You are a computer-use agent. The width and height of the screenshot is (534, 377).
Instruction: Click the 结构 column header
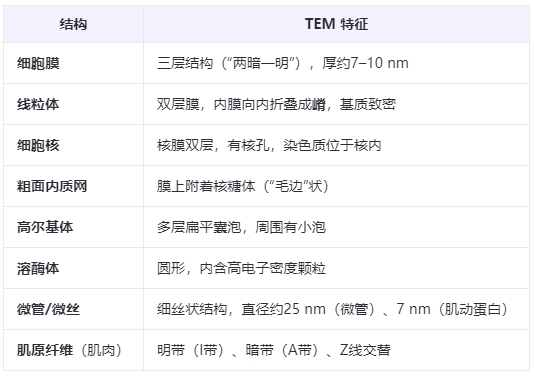click(73, 24)
